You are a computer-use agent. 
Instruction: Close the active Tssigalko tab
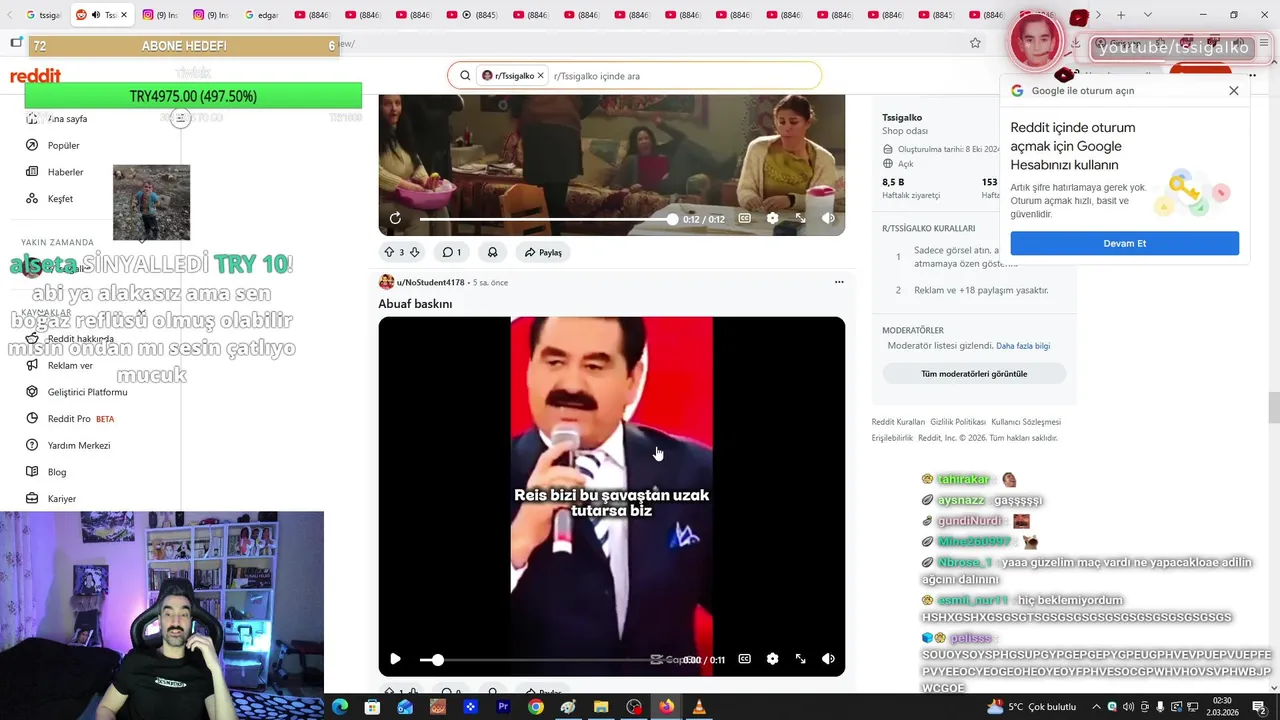[124, 15]
